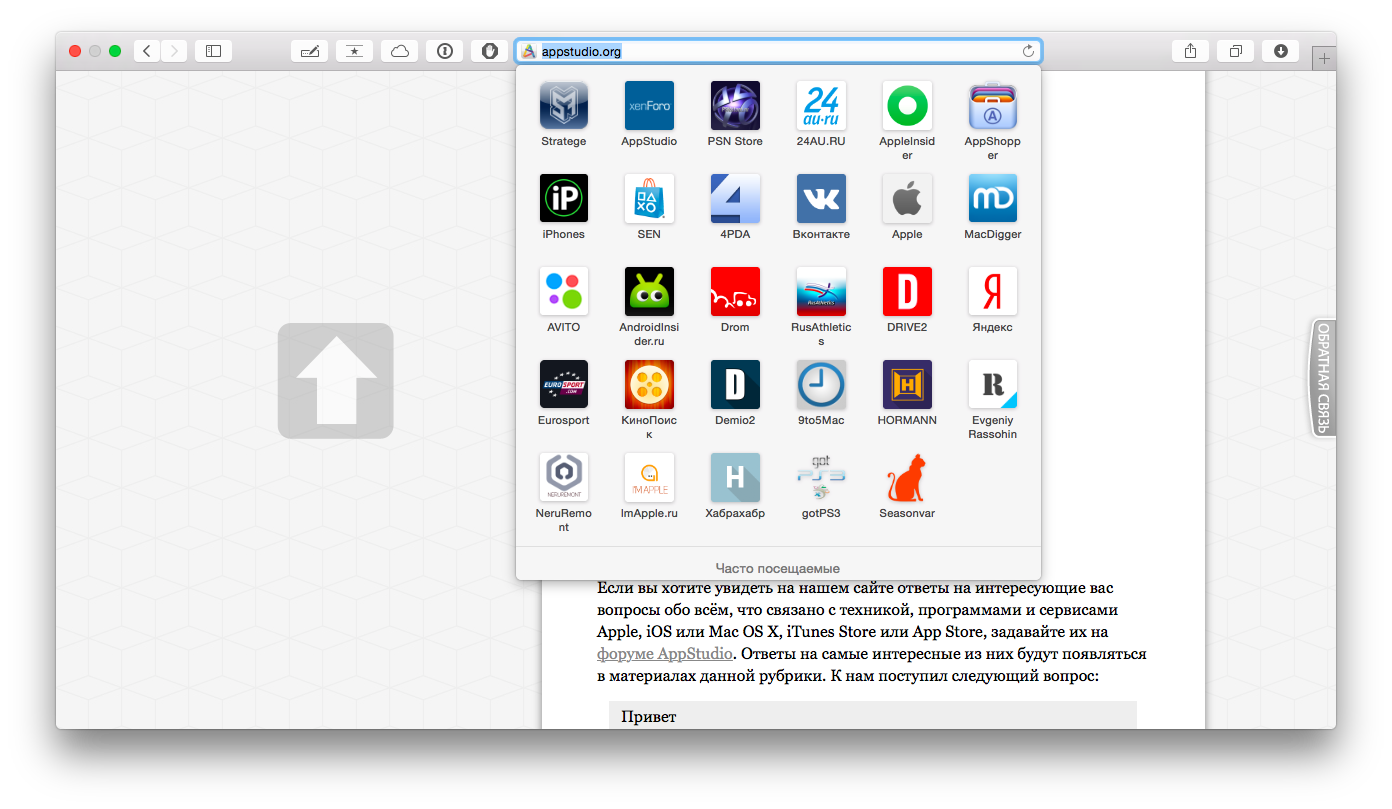Open the Demio2 favorite icon
This screenshot has width=1392, height=809.
[735, 385]
